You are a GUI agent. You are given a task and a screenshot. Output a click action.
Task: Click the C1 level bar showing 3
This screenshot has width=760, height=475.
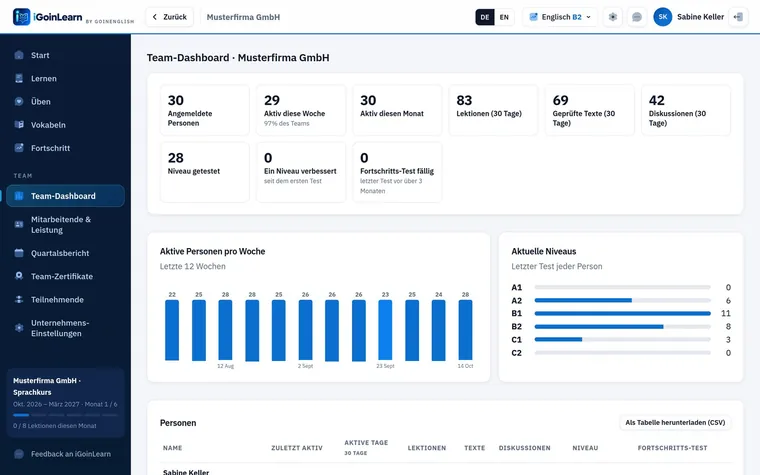click(x=622, y=339)
